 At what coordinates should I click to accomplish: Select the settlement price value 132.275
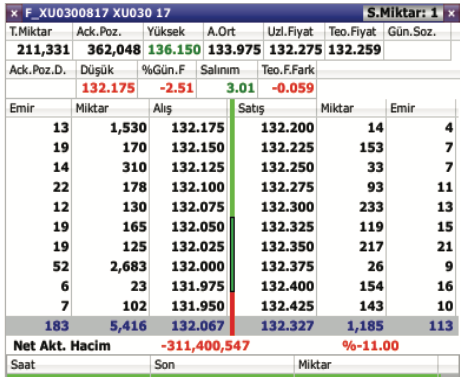coord(296,50)
